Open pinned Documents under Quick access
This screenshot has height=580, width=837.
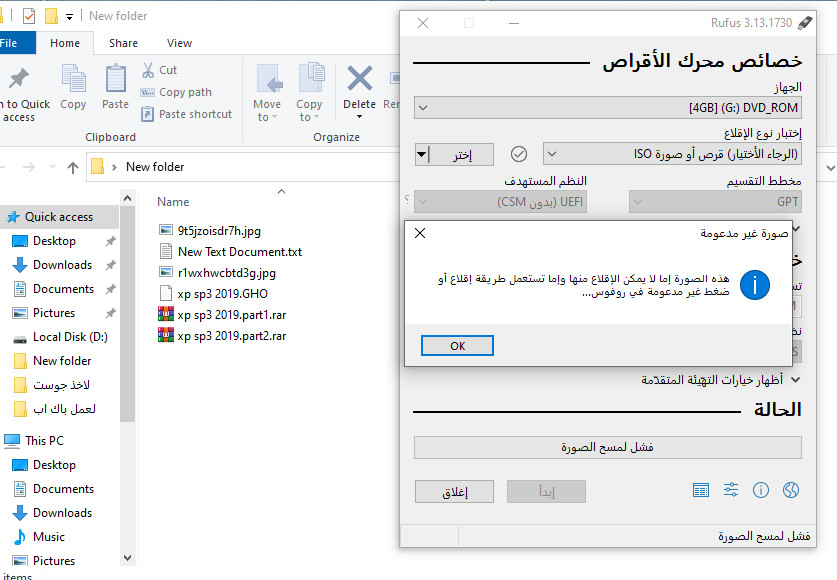click(x=63, y=289)
